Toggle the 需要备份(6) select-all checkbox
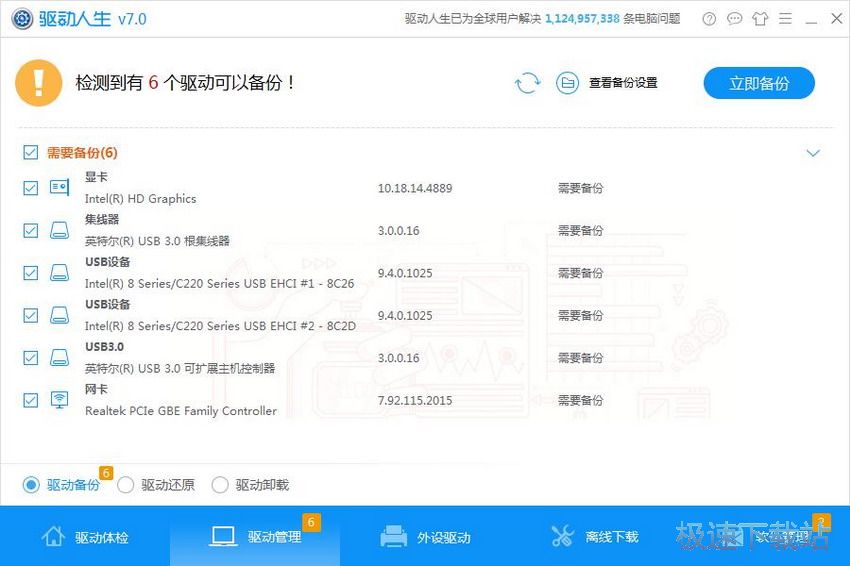850x566 pixels. coord(31,152)
